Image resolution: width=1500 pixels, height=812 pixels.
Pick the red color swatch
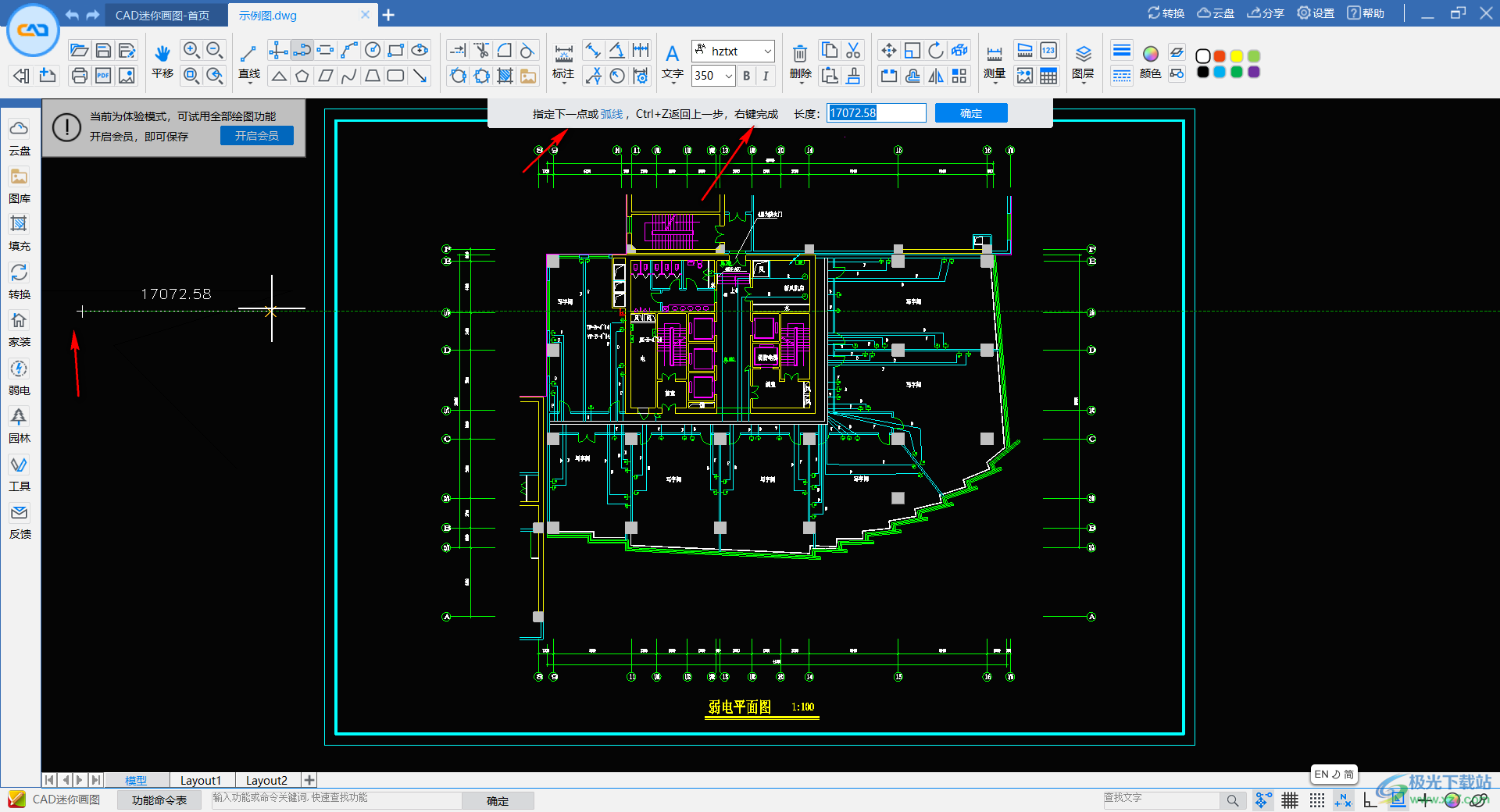tap(1220, 55)
